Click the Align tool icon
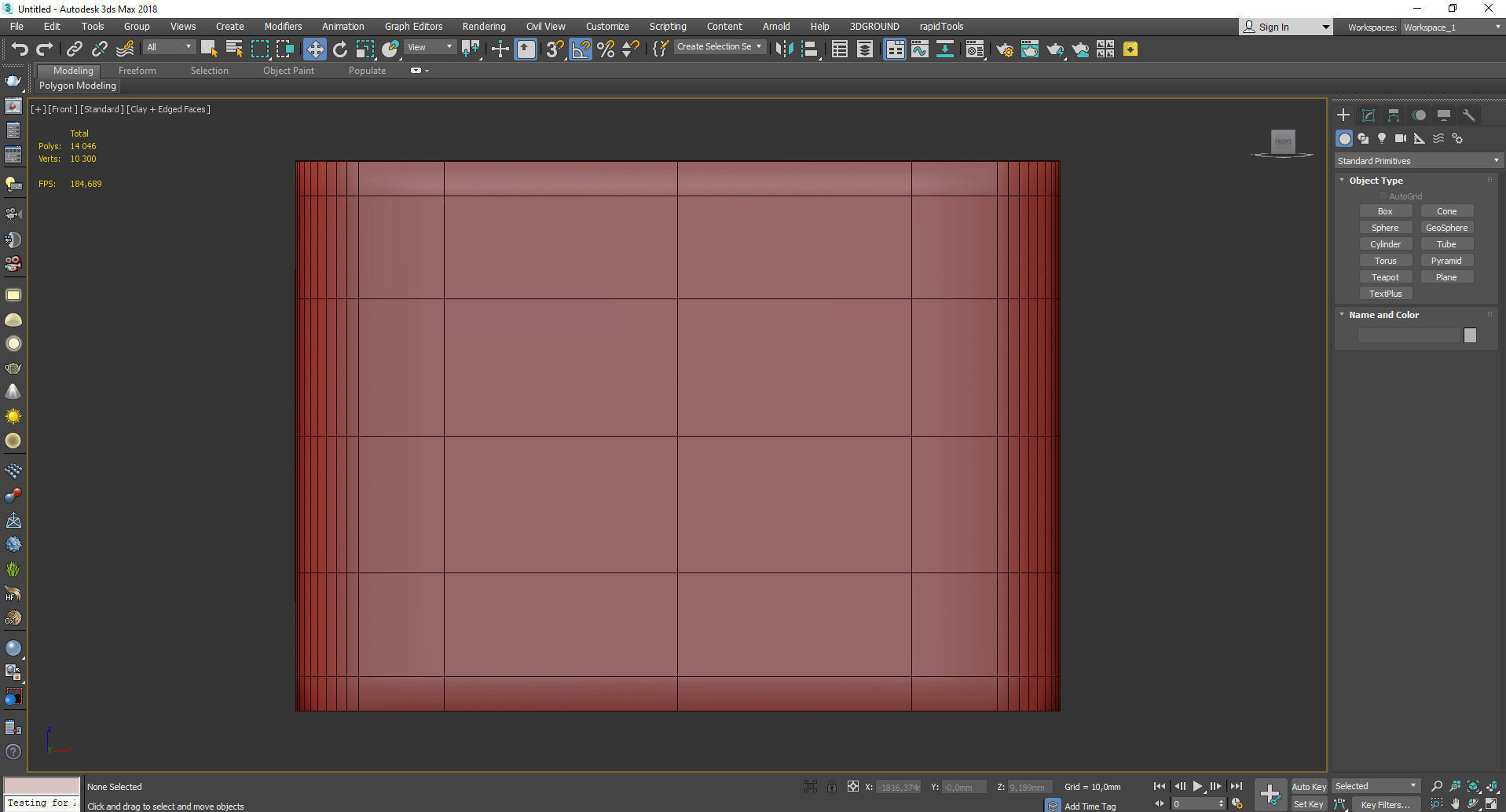The height and width of the screenshot is (812, 1506). [810, 49]
